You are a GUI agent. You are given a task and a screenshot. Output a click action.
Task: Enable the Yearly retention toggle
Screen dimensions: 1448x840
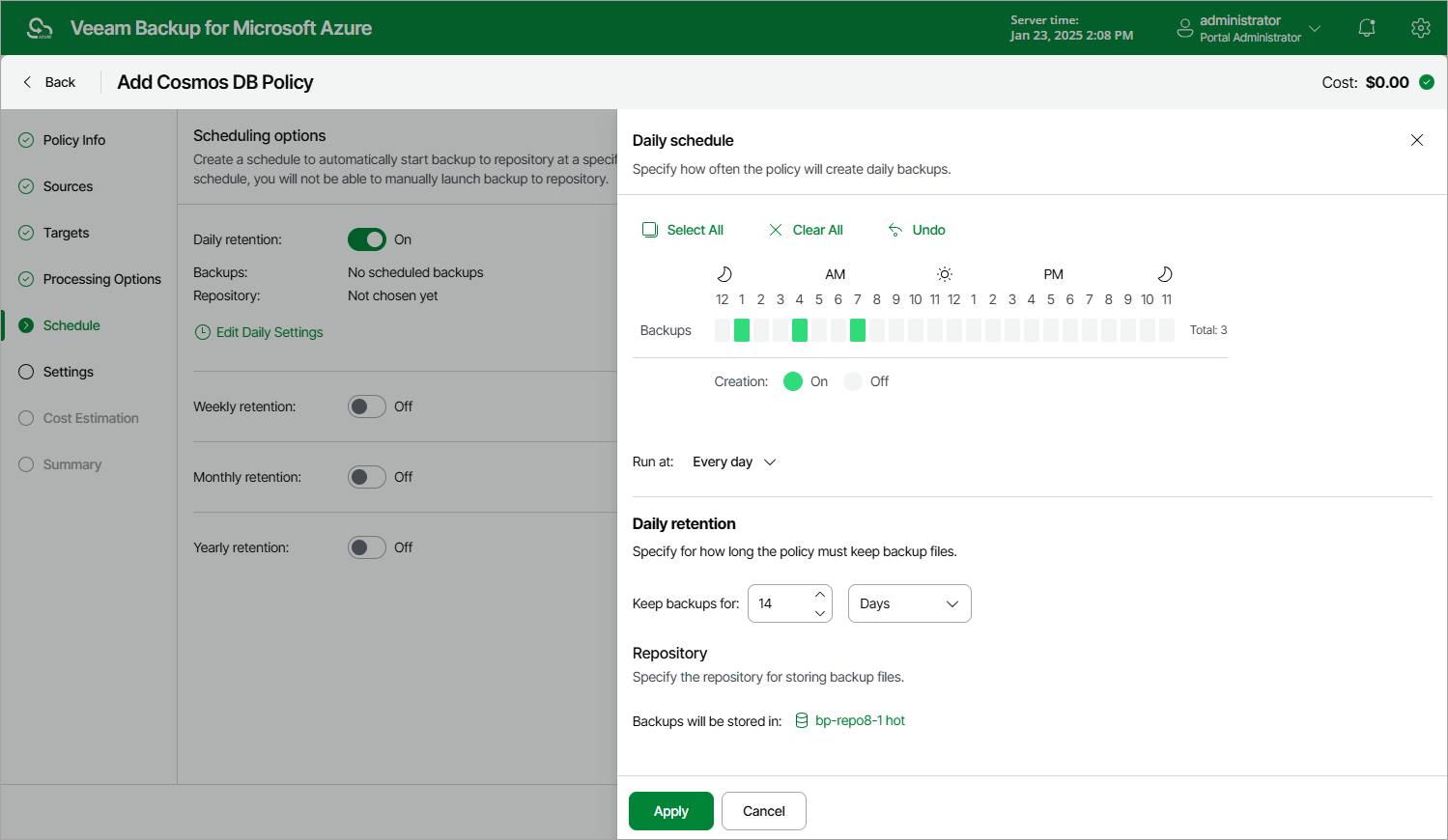point(367,547)
